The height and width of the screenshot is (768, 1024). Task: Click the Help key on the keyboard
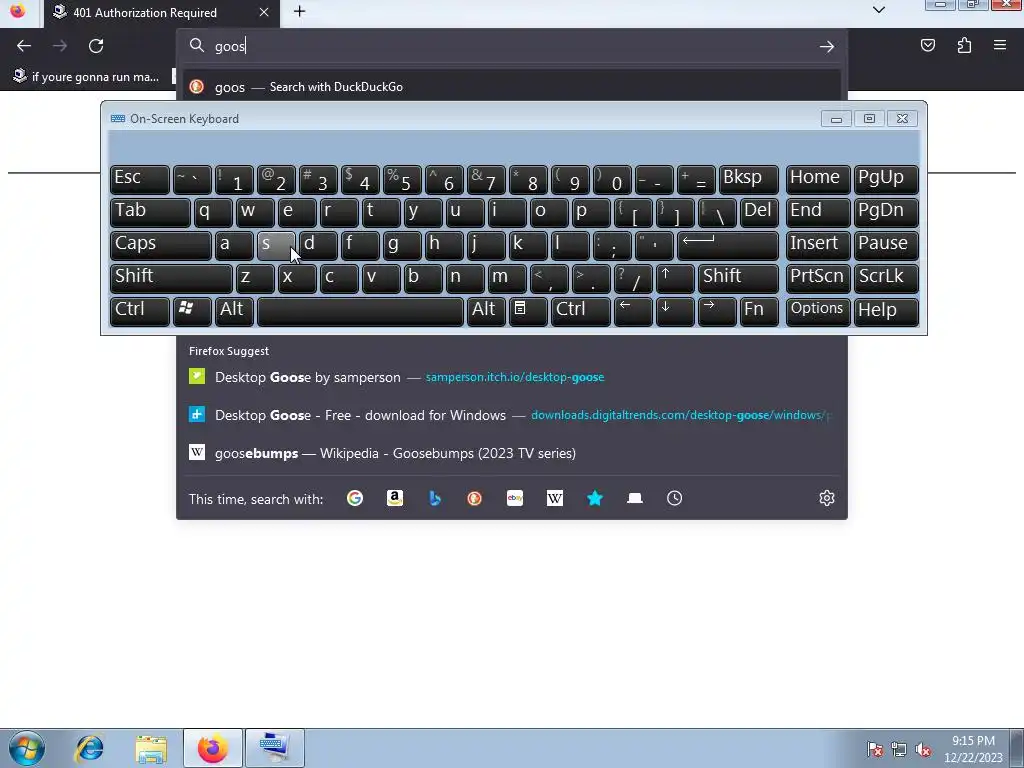pyautogui.click(x=886, y=310)
